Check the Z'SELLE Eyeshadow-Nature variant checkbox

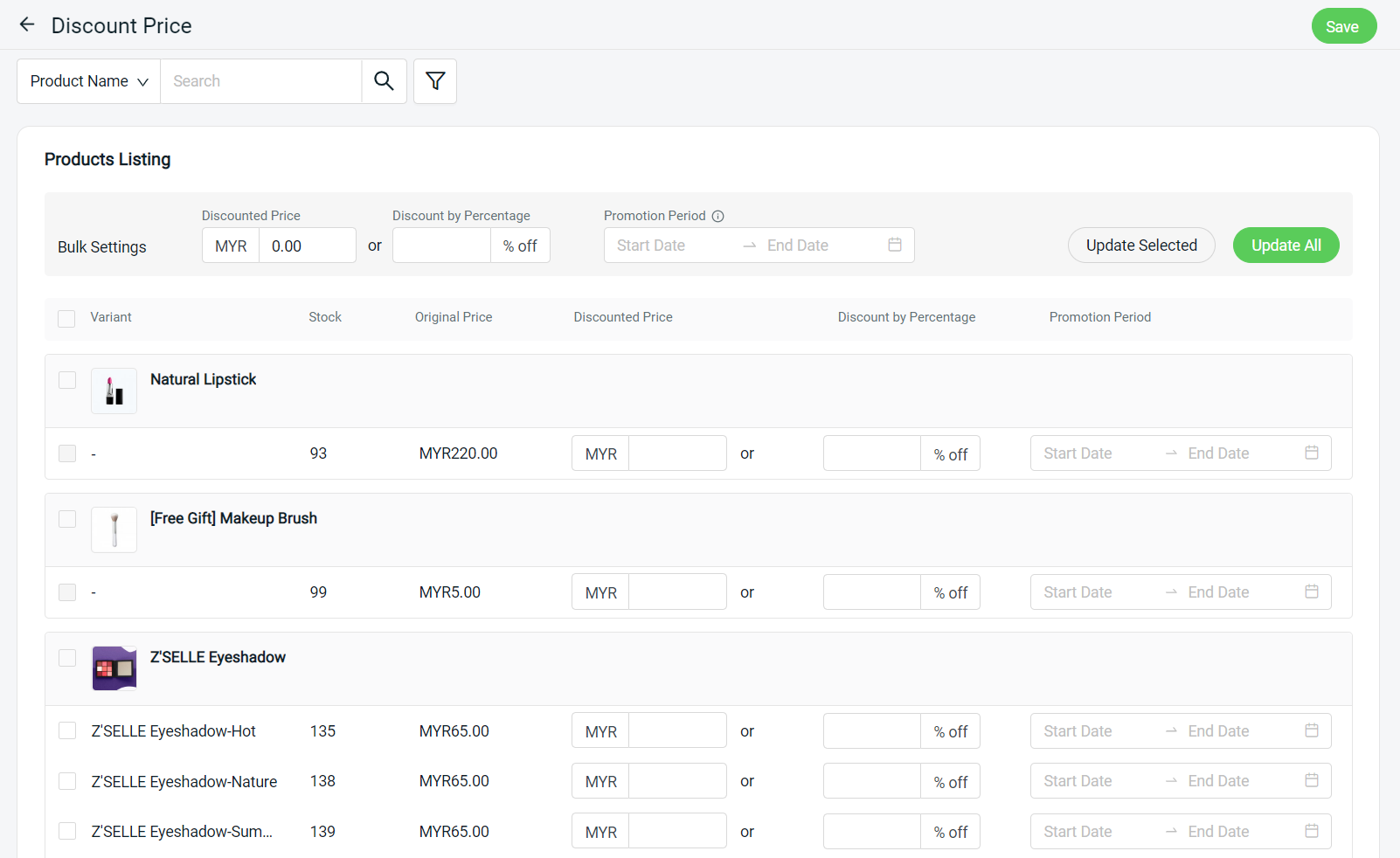[67, 780]
